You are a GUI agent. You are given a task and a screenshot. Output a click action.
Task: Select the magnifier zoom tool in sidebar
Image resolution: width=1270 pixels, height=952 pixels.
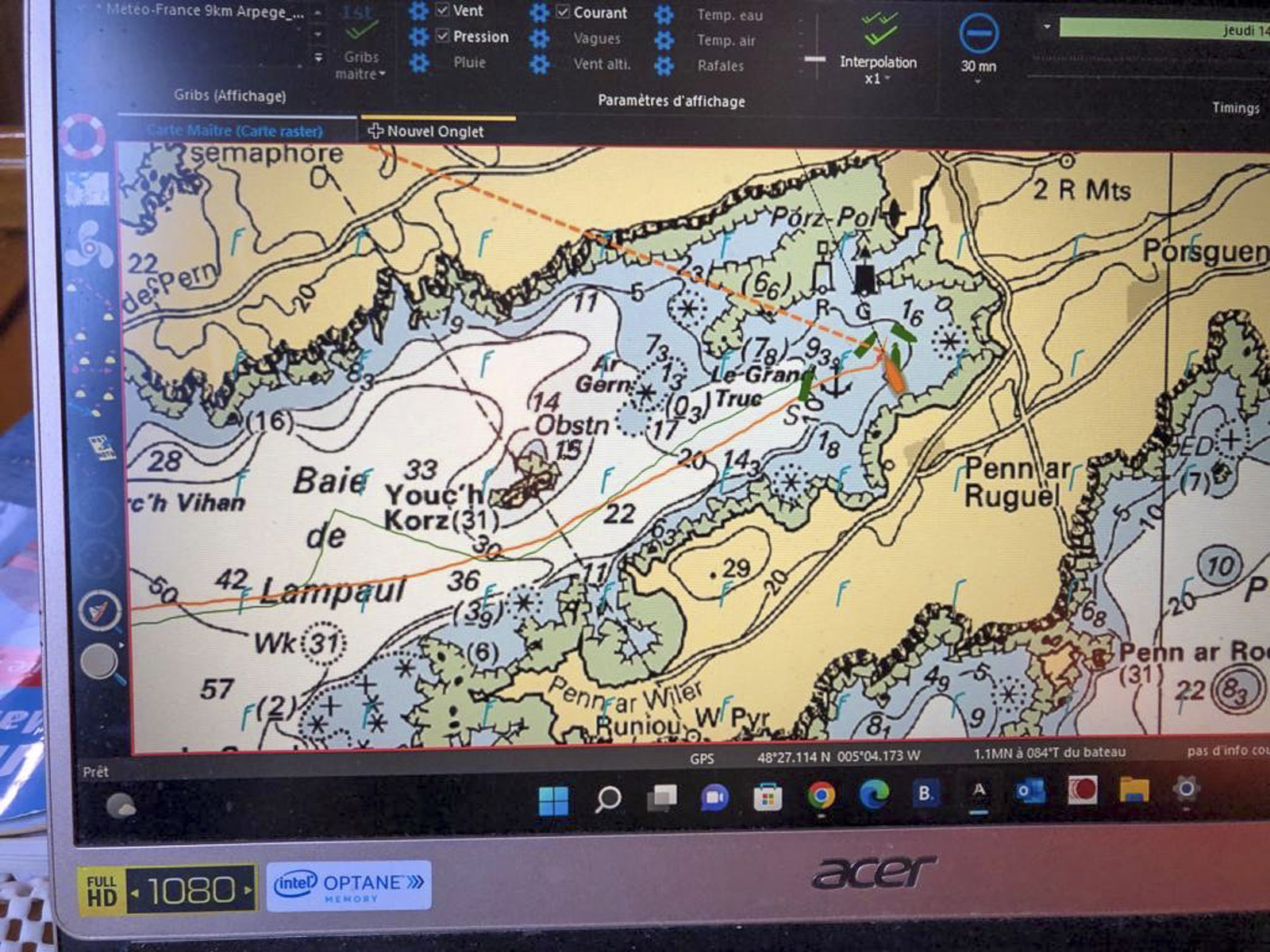pos(101,662)
